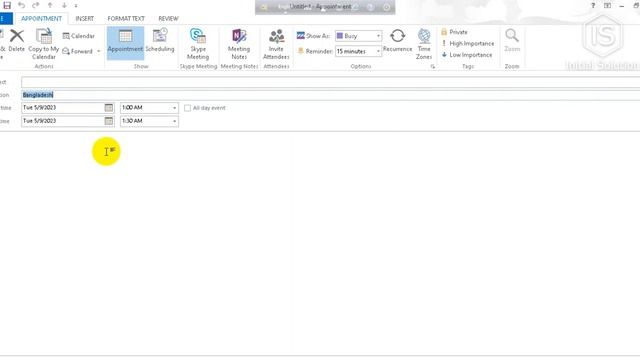
Task: Delete the appointment
Action: pos(17,40)
